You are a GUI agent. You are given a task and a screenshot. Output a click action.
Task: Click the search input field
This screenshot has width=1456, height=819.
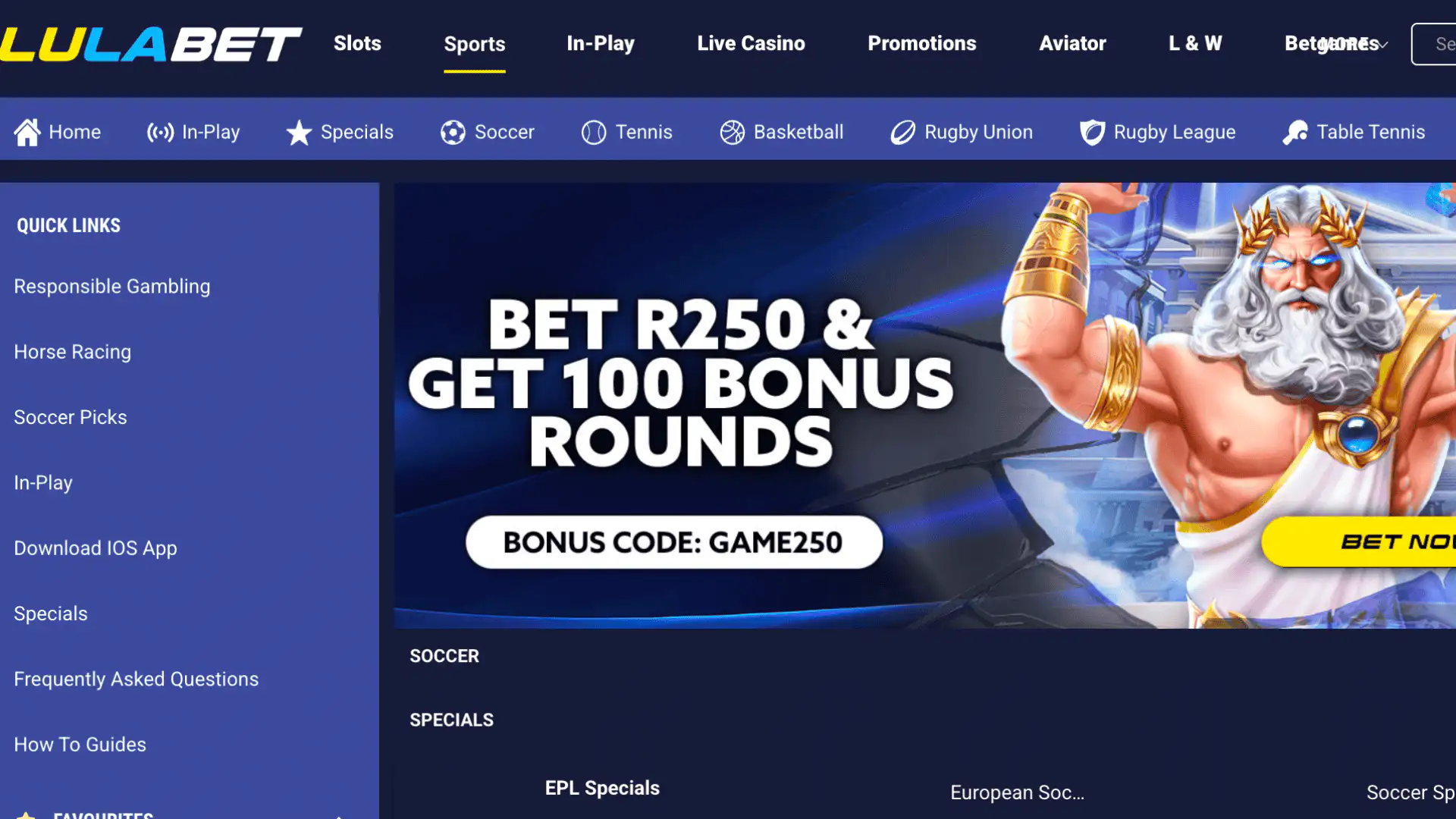pos(1433,44)
